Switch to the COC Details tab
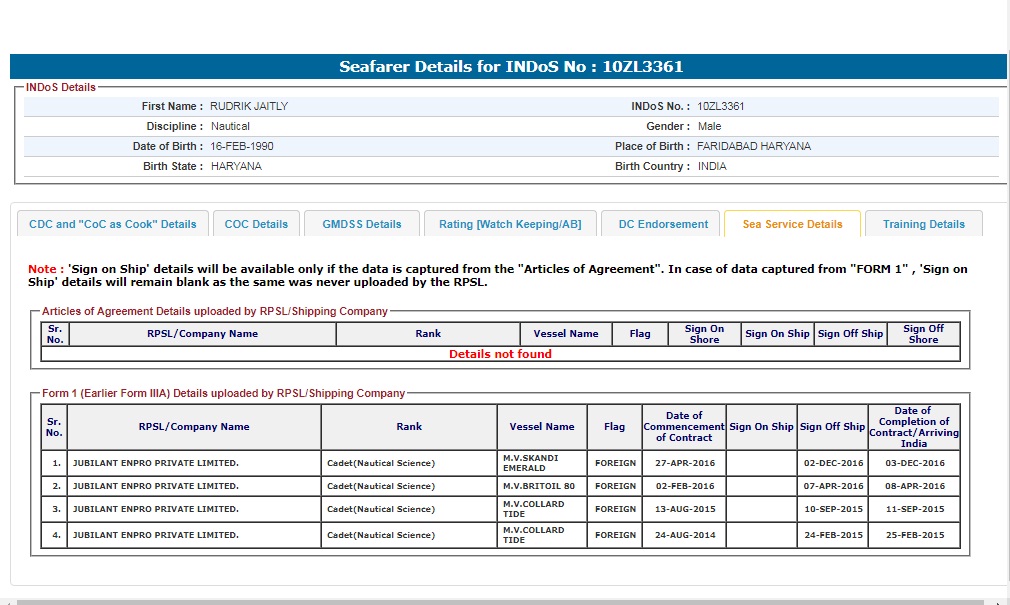 256,224
